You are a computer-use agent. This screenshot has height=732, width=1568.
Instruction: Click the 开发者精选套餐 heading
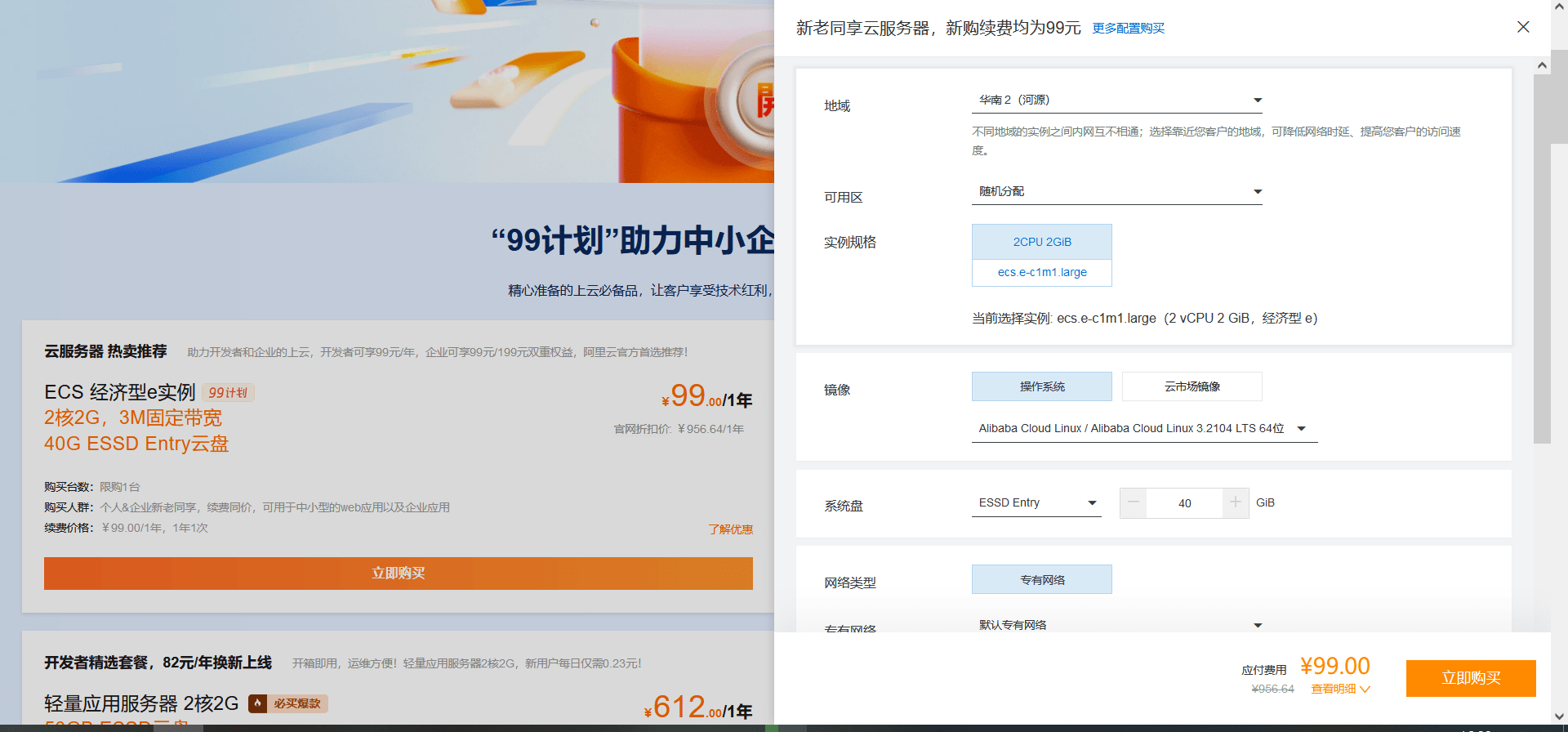(158, 663)
